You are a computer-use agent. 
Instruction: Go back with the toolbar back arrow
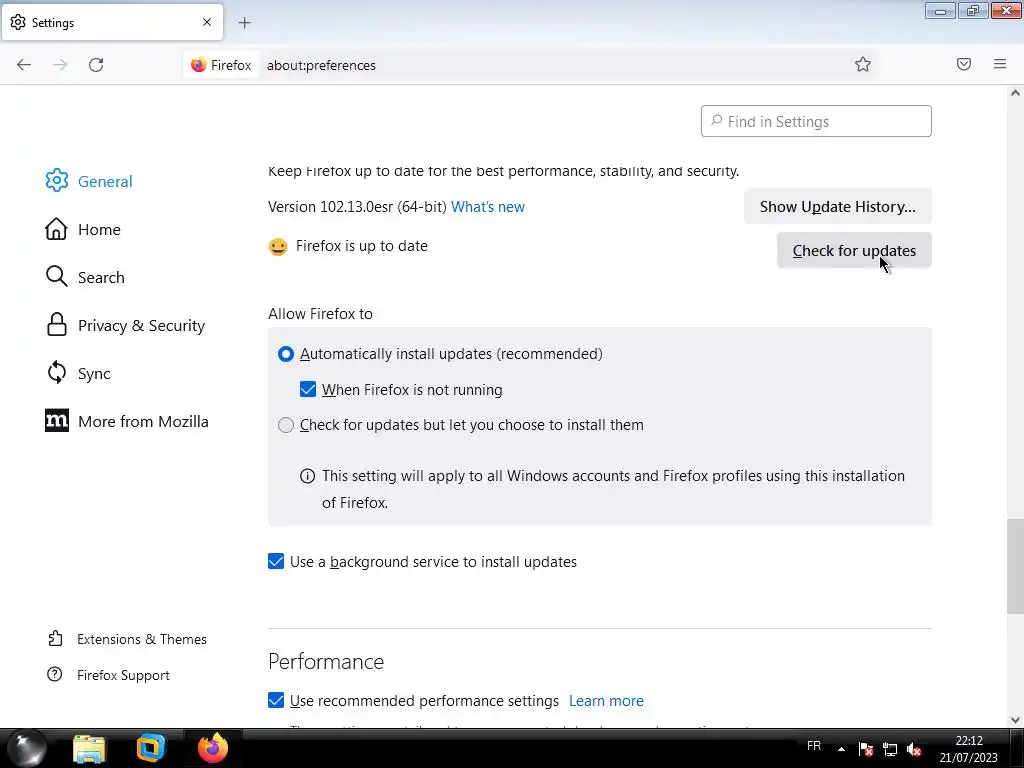click(x=24, y=65)
